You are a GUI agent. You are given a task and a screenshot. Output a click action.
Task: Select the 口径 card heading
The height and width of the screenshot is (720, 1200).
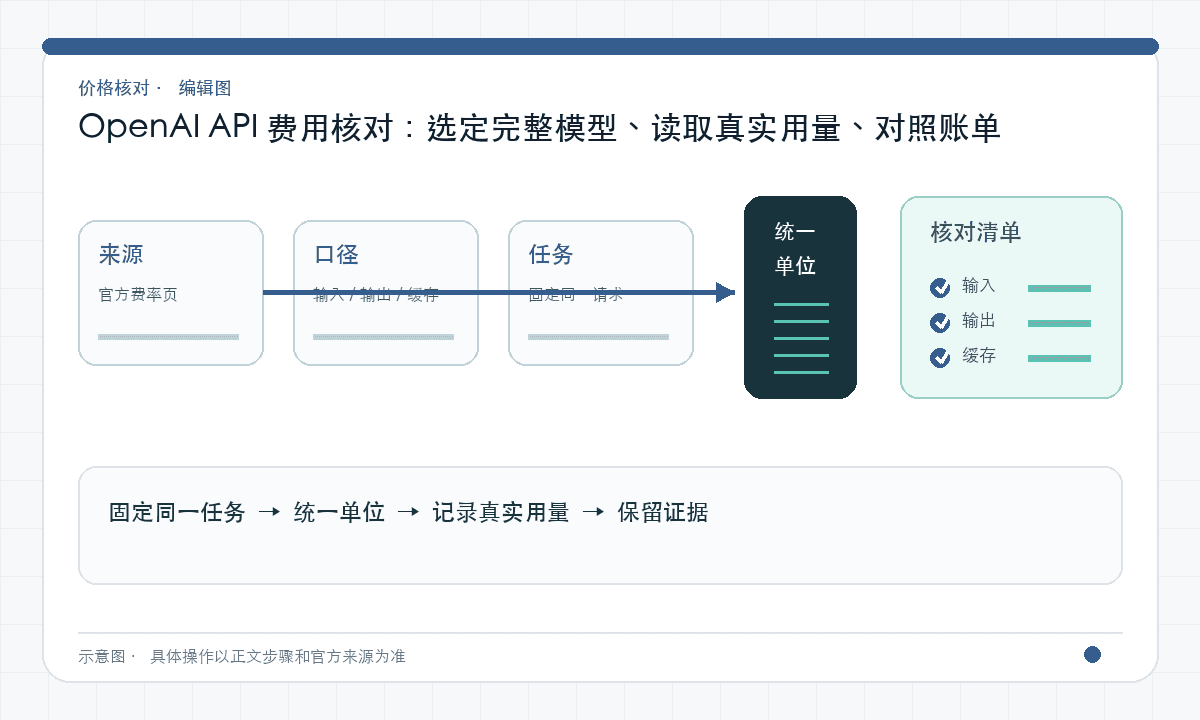(x=336, y=254)
